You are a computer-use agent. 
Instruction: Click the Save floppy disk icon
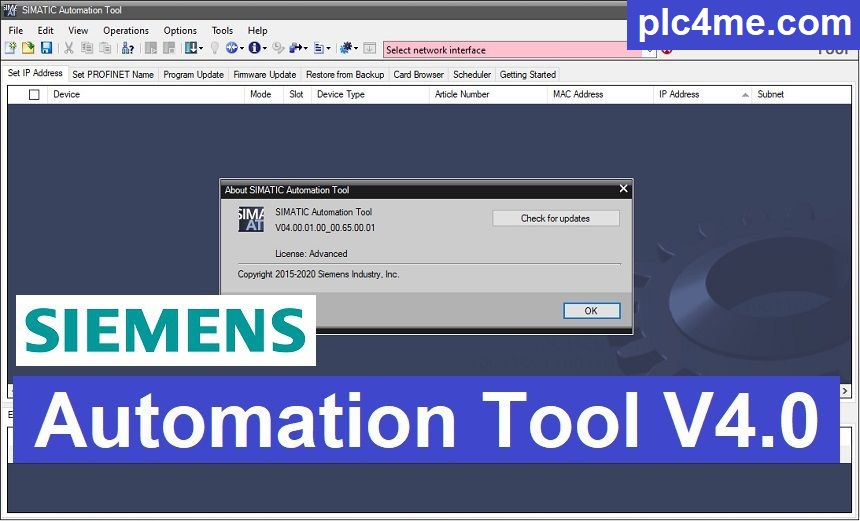(46, 48)
